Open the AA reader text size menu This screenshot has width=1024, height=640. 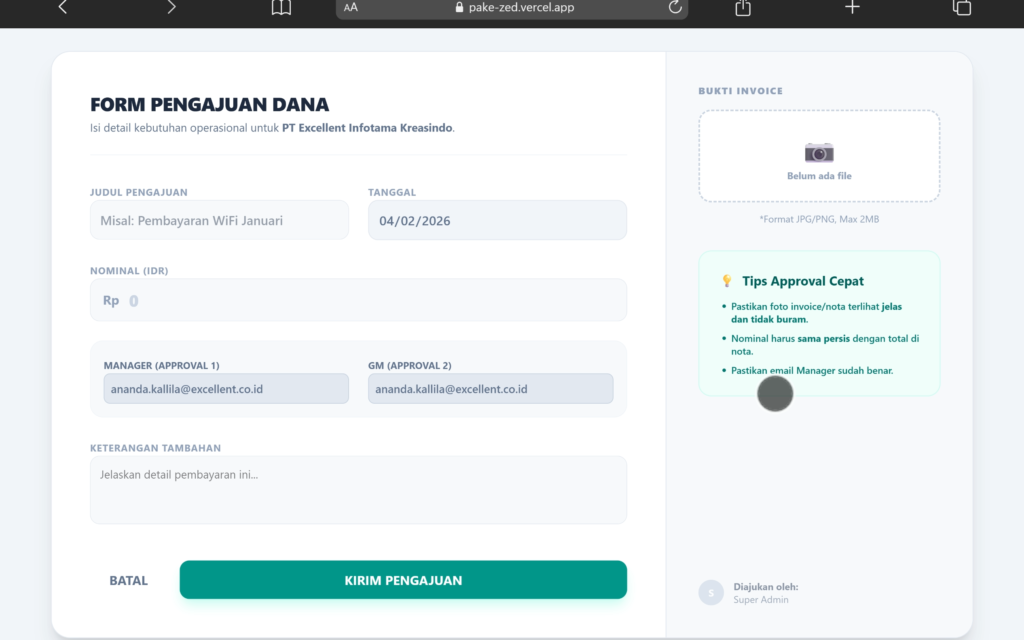point(351,7)
